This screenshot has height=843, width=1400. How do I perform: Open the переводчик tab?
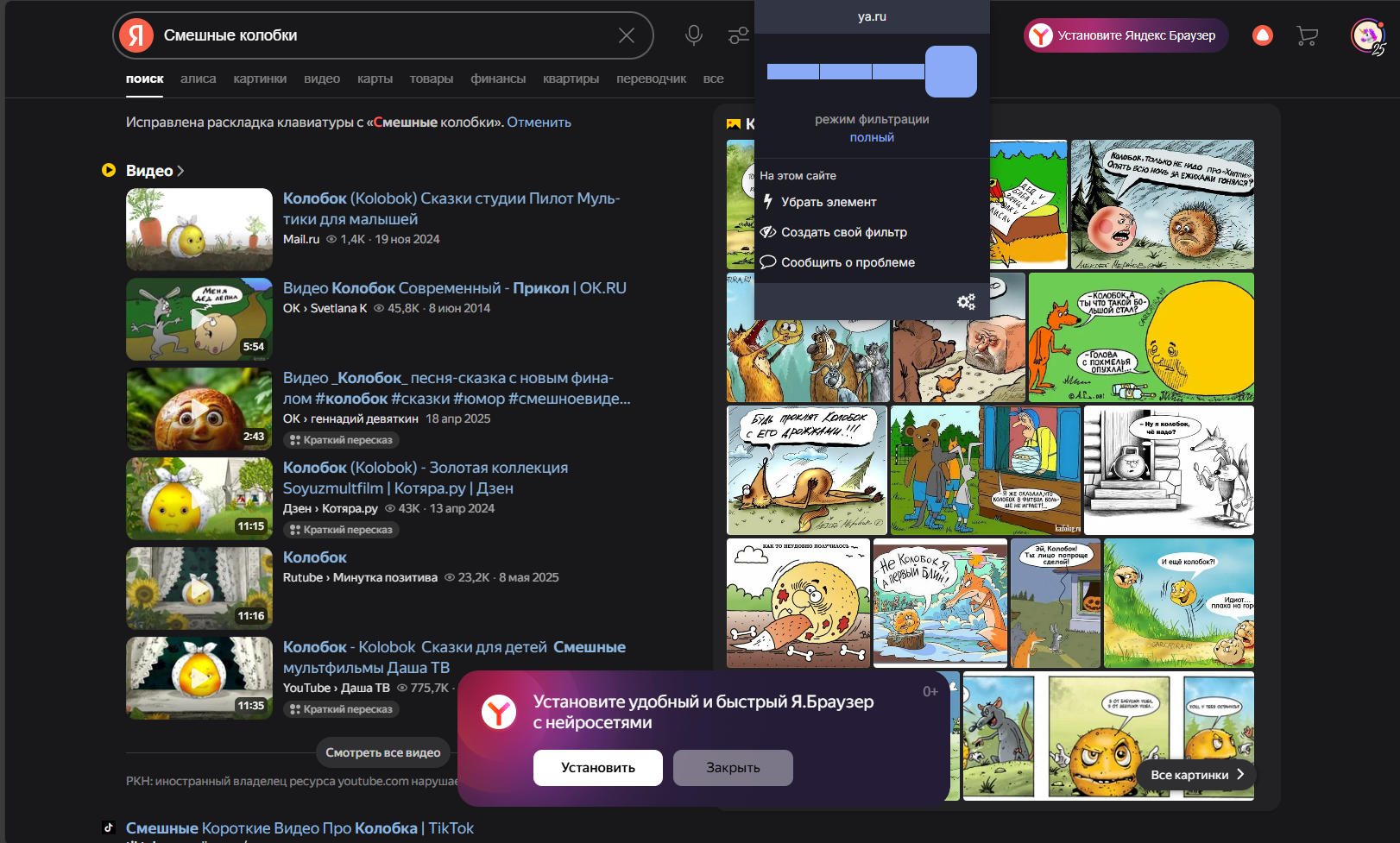tap(652, 79)
